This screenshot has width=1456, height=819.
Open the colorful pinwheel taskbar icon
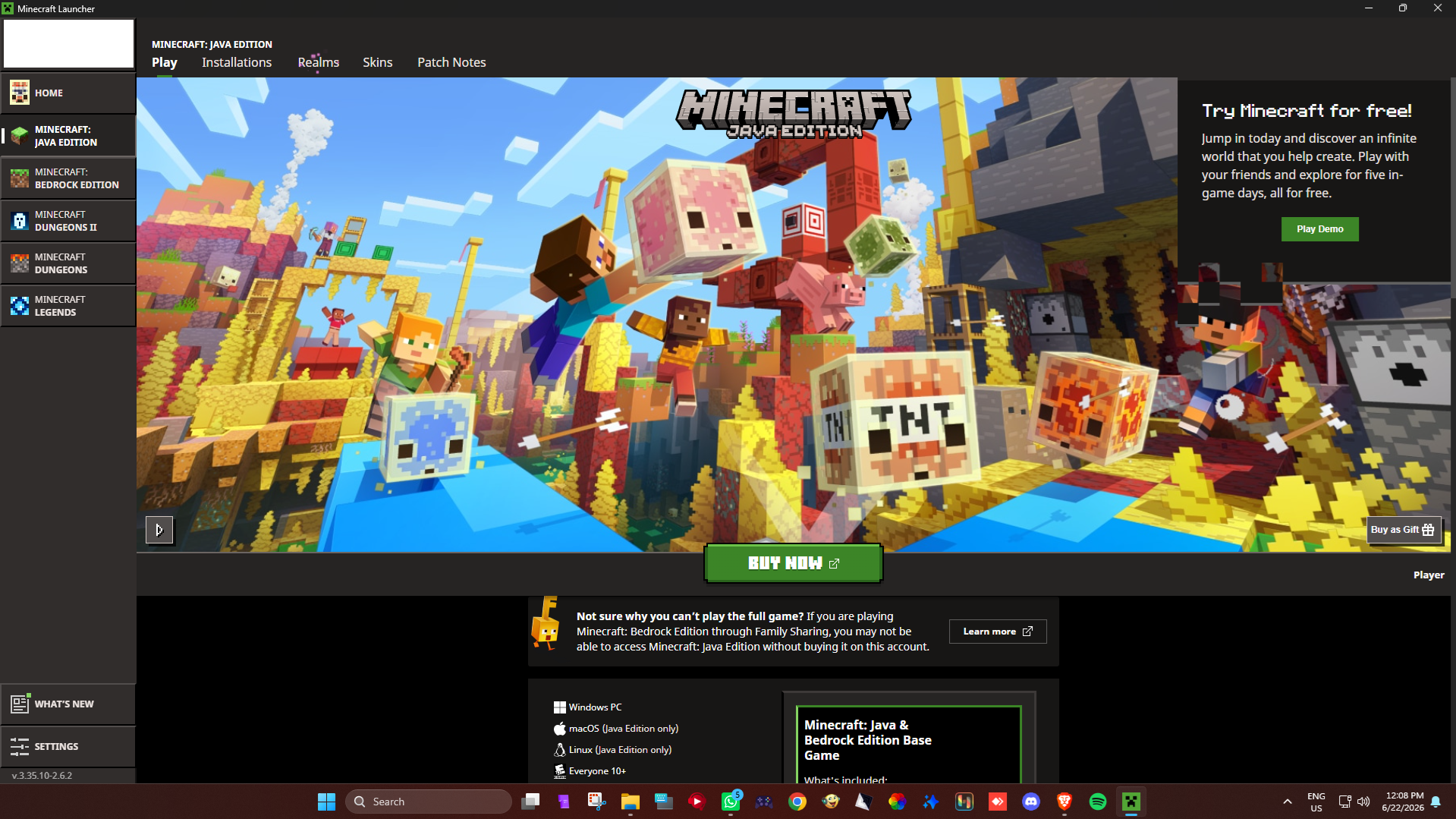click(x=898, y=802)
